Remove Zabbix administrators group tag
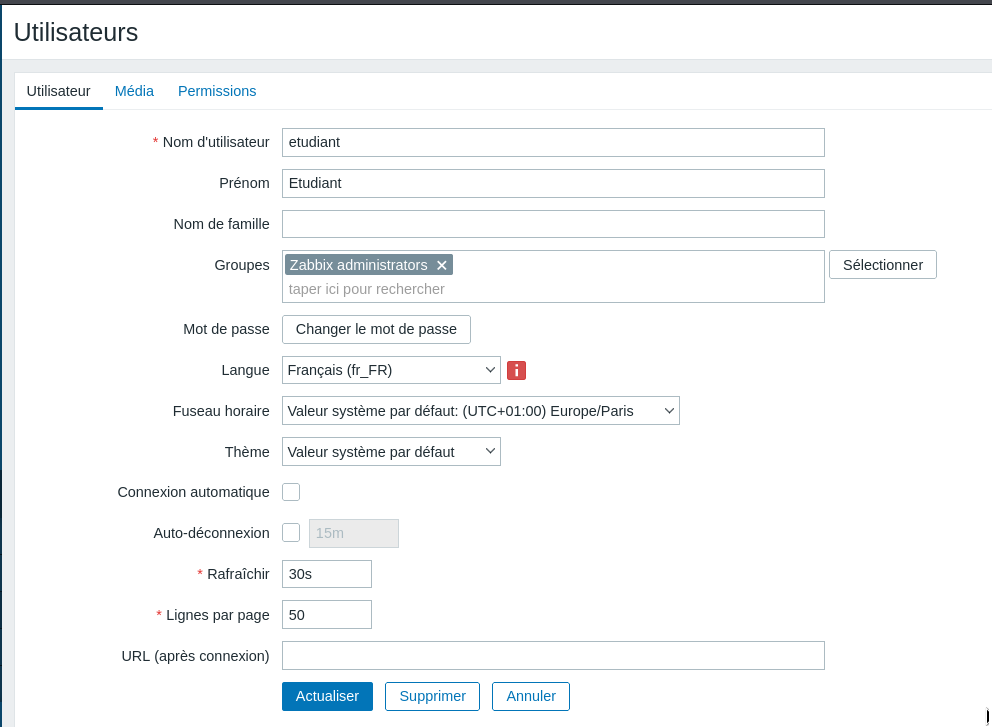The height and width of the screenshot is (727, 992). (442, 265)
